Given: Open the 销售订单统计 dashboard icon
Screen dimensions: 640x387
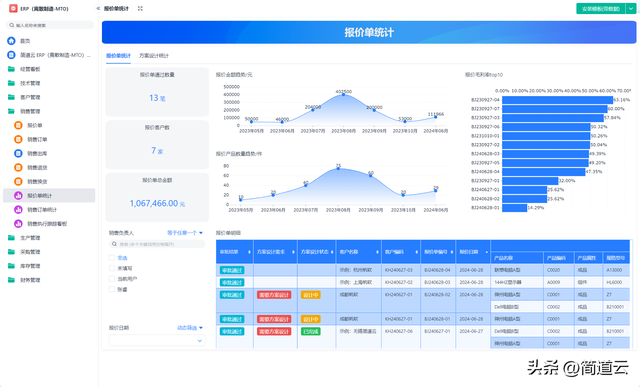Looking at the screenshot, I should point(18,209).
